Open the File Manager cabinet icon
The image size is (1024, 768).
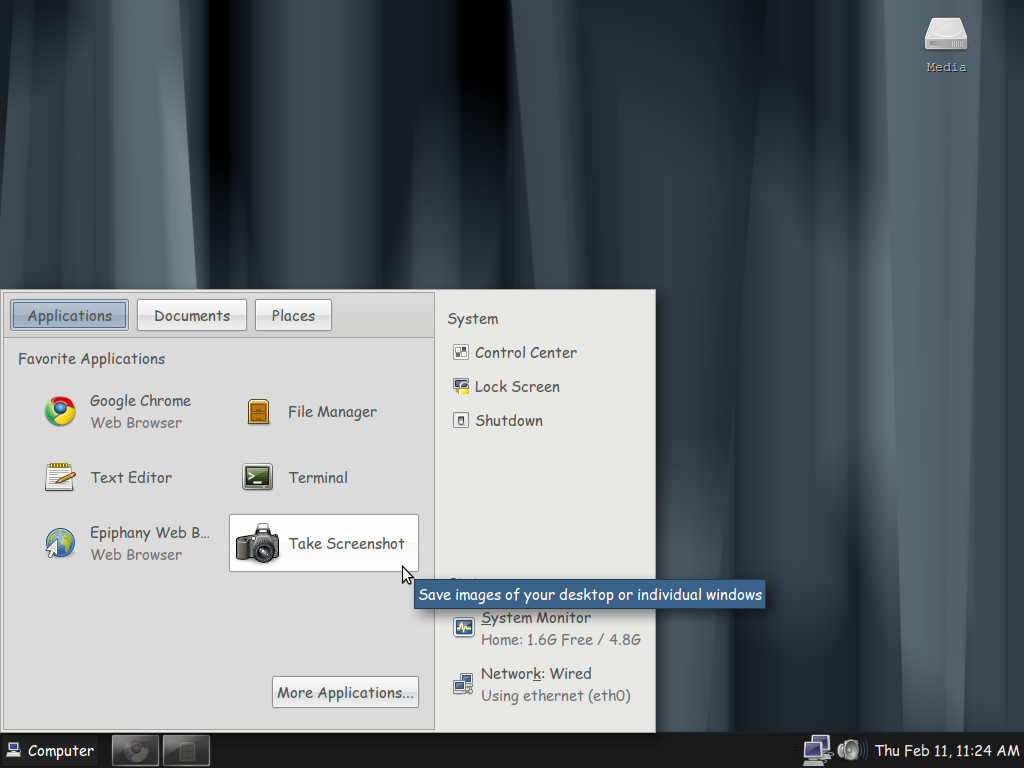(x=259, y=411)
